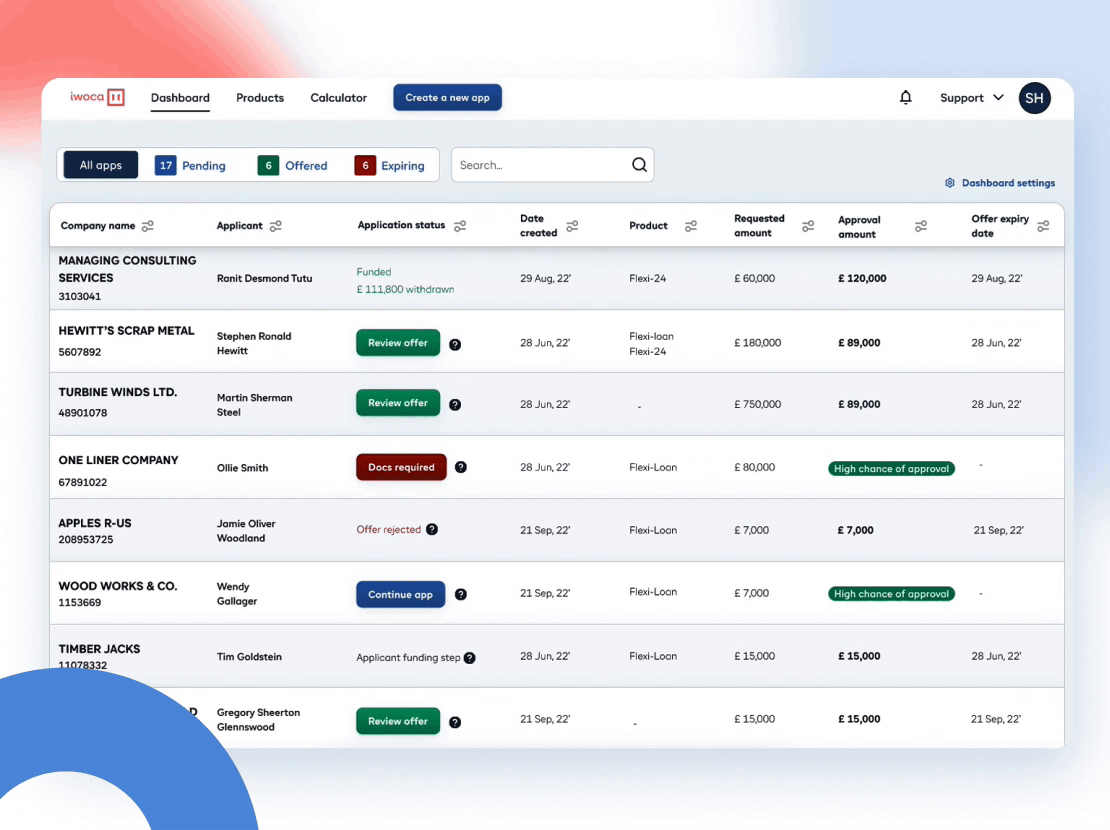Open the Products navigation item
Screen dimensions: 1110x830
260,97
